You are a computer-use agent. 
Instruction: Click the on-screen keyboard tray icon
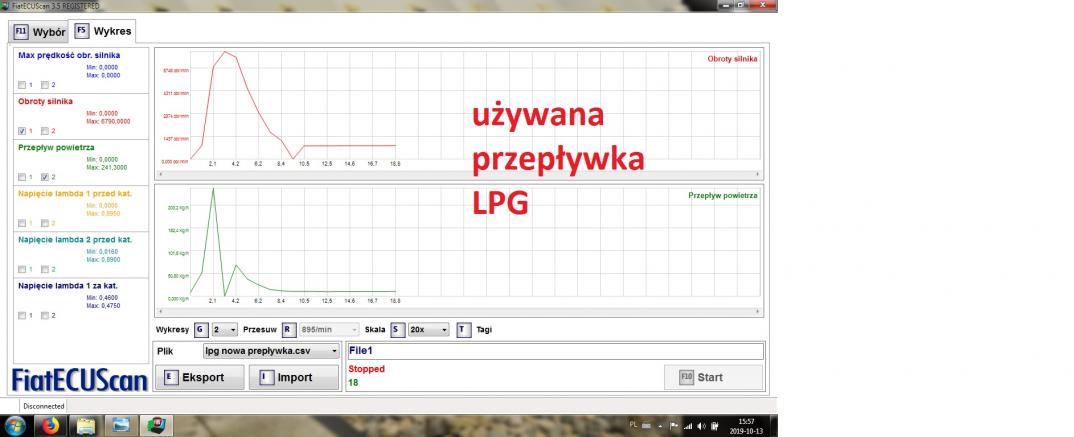[647, 425]
